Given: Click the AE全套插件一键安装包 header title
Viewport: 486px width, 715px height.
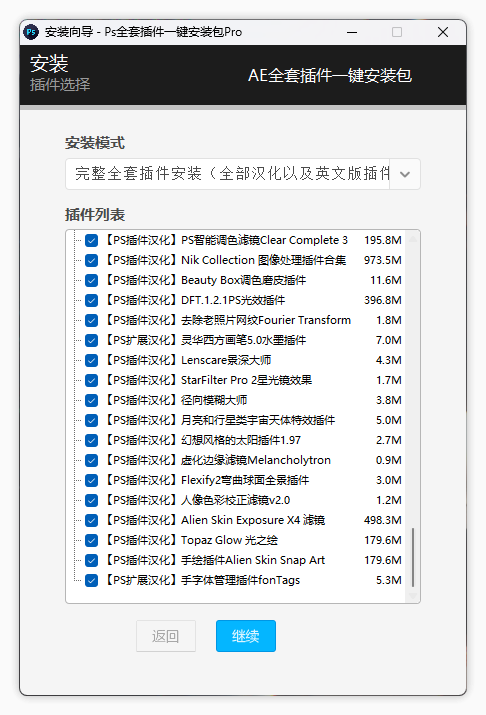Looking at the screenshot, I should [330, 76].
